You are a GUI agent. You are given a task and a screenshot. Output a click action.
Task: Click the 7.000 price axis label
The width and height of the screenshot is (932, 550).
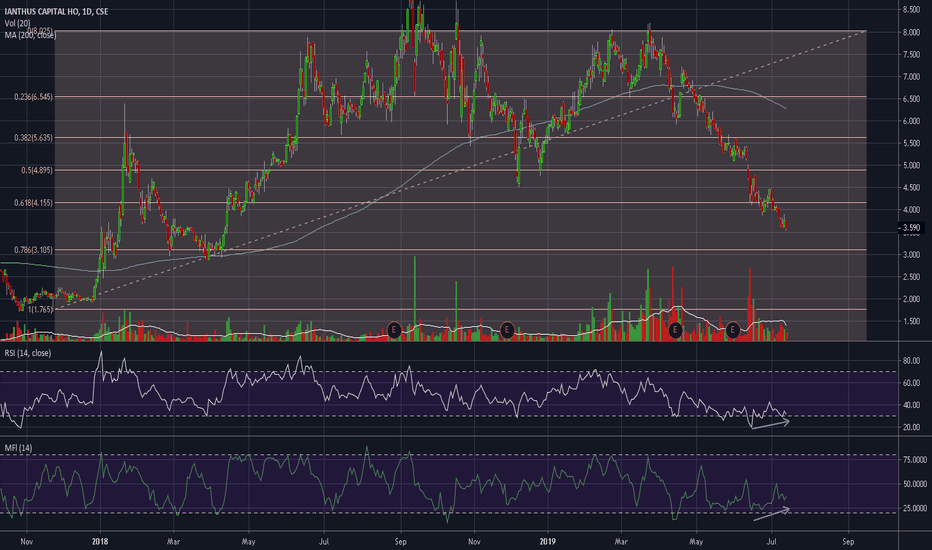pyautogui.click(x=911, y=77)
